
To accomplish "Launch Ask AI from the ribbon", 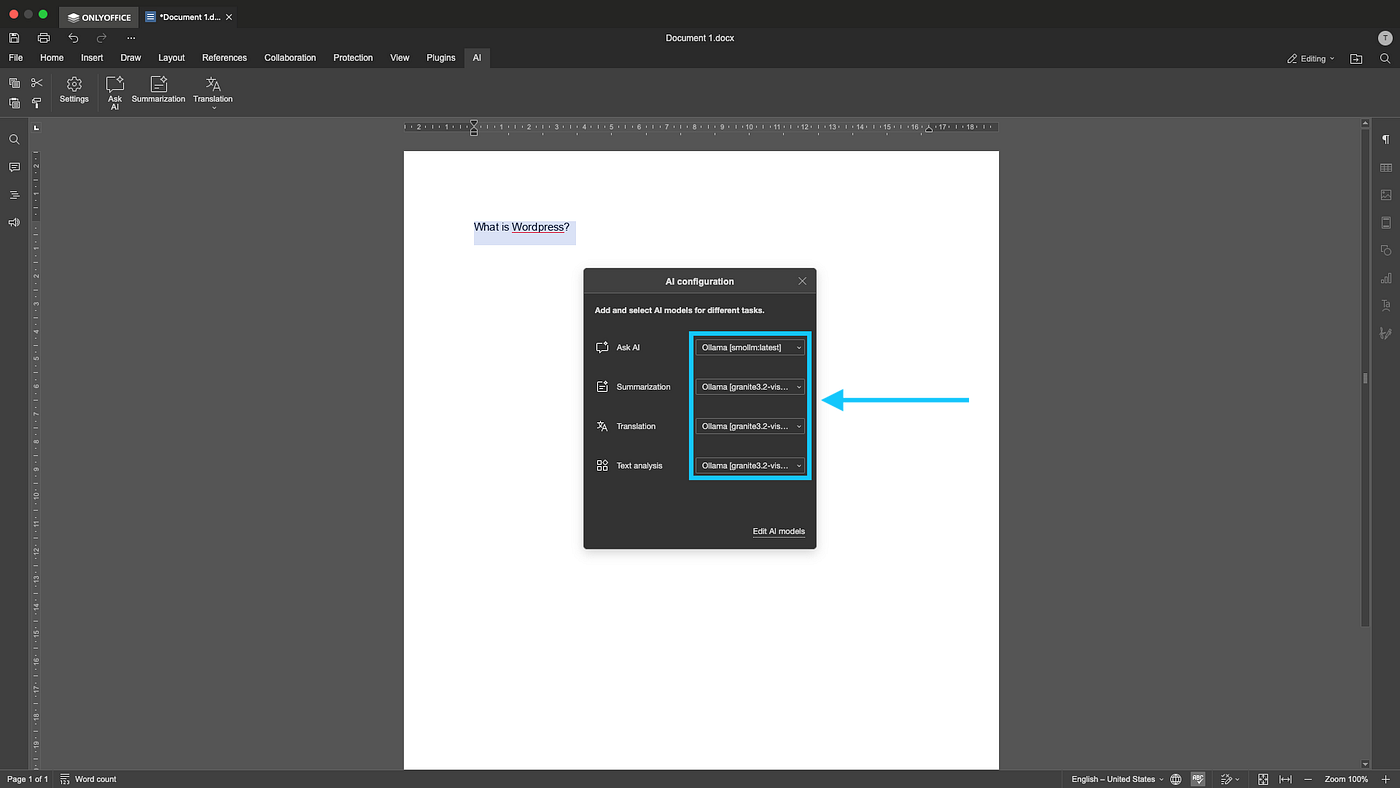I will click(x=115, y=93).
